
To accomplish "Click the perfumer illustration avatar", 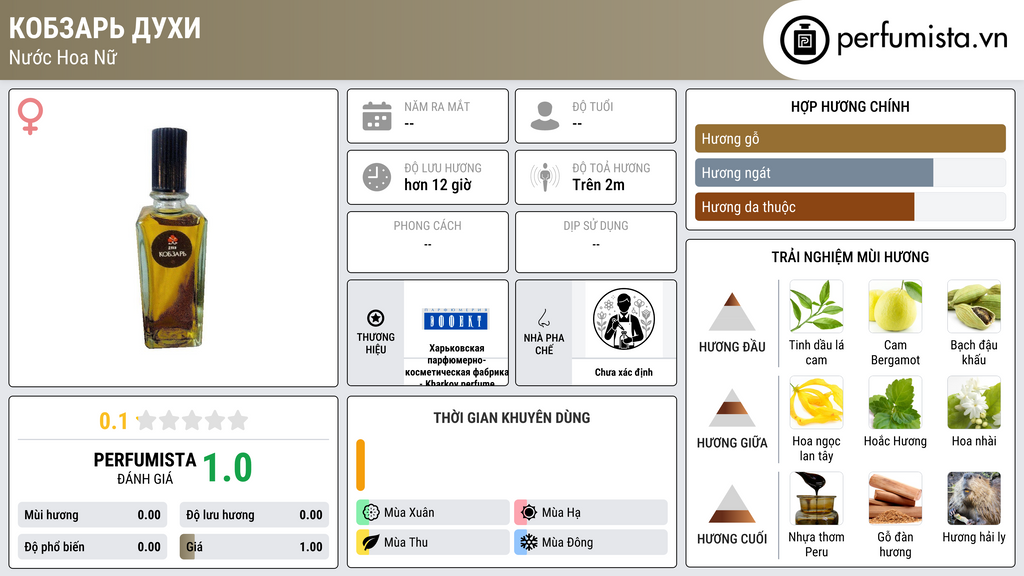I will 624,319.
